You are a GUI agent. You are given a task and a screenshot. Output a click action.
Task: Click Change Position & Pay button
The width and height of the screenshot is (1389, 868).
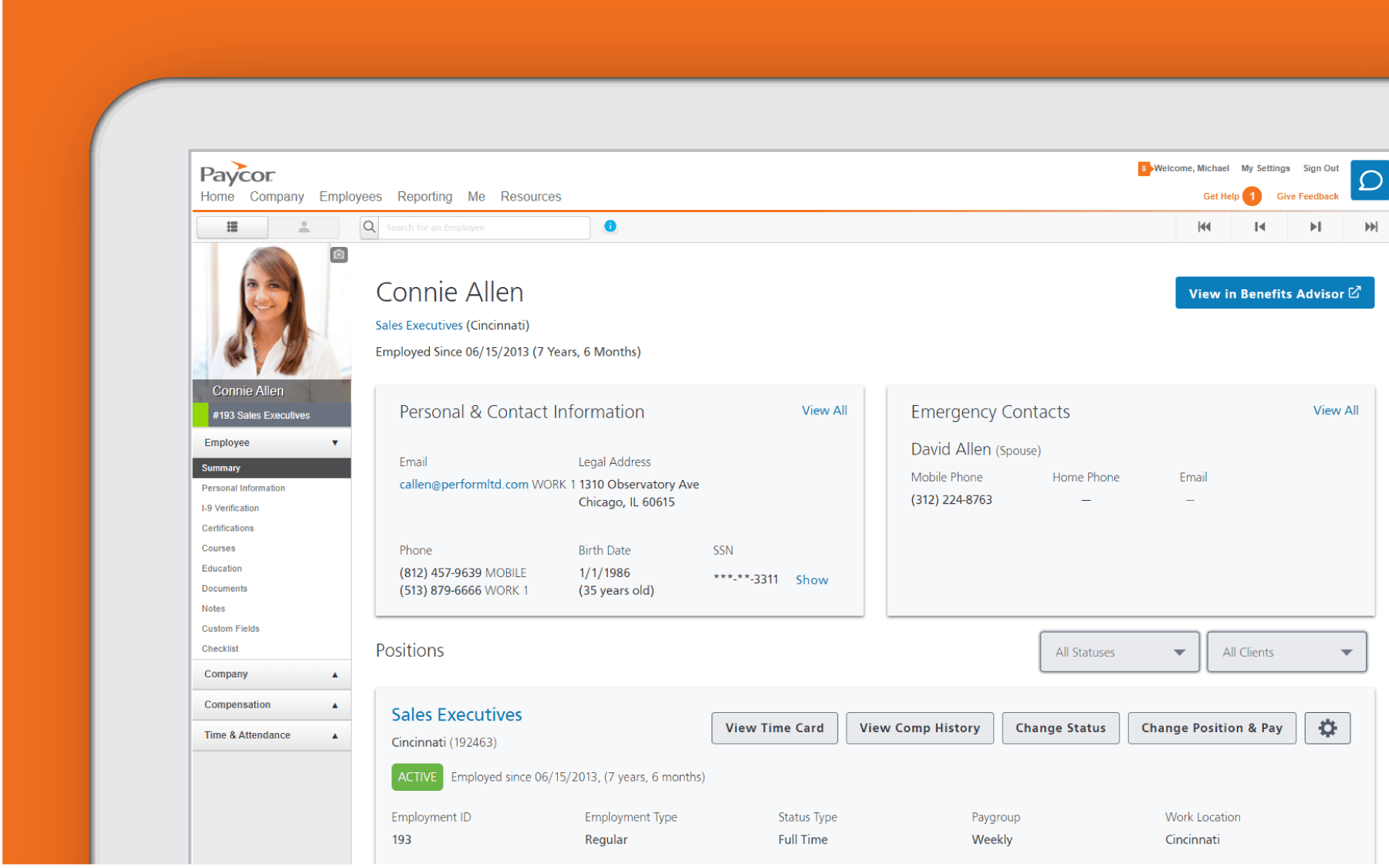tap(1212, 728)
